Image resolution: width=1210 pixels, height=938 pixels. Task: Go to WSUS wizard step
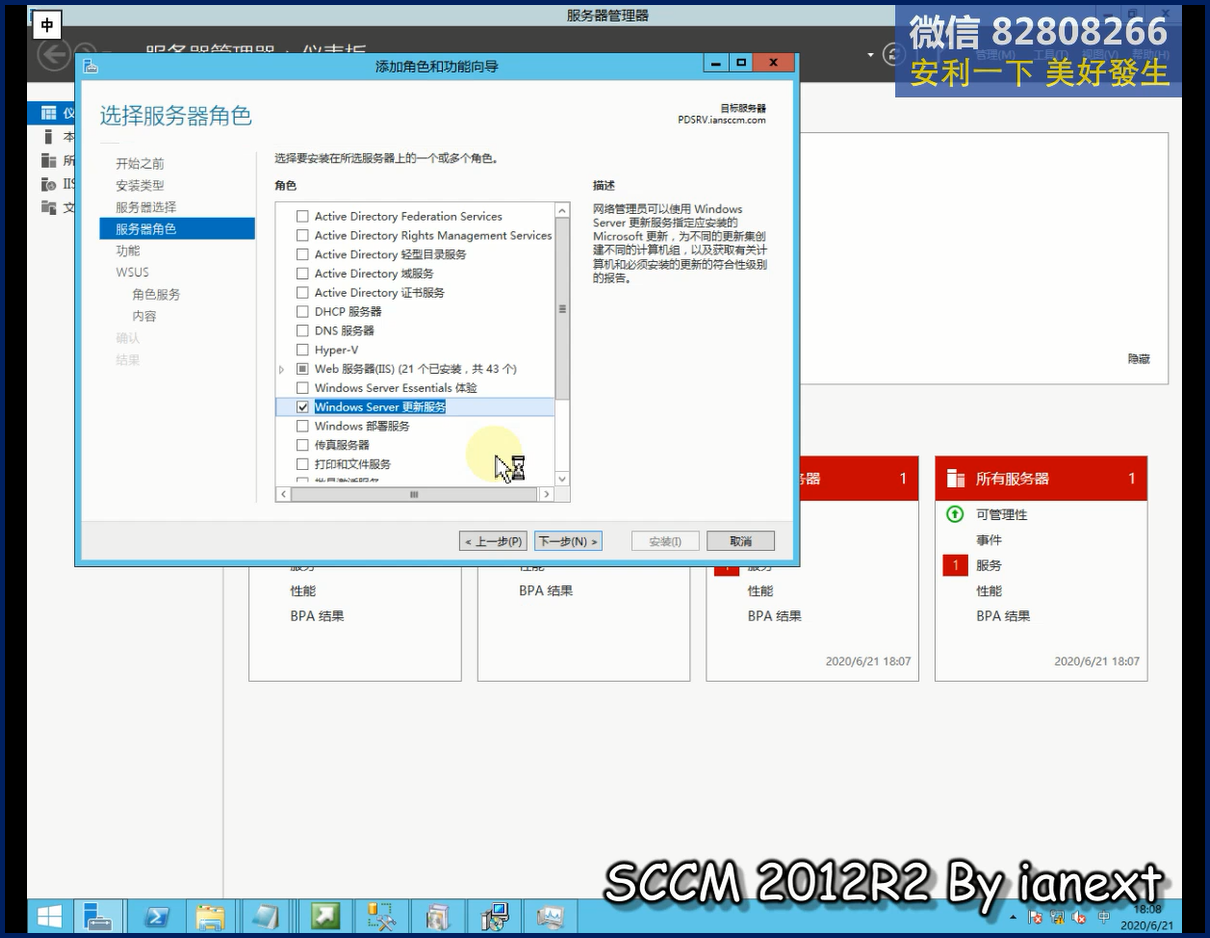132,272
